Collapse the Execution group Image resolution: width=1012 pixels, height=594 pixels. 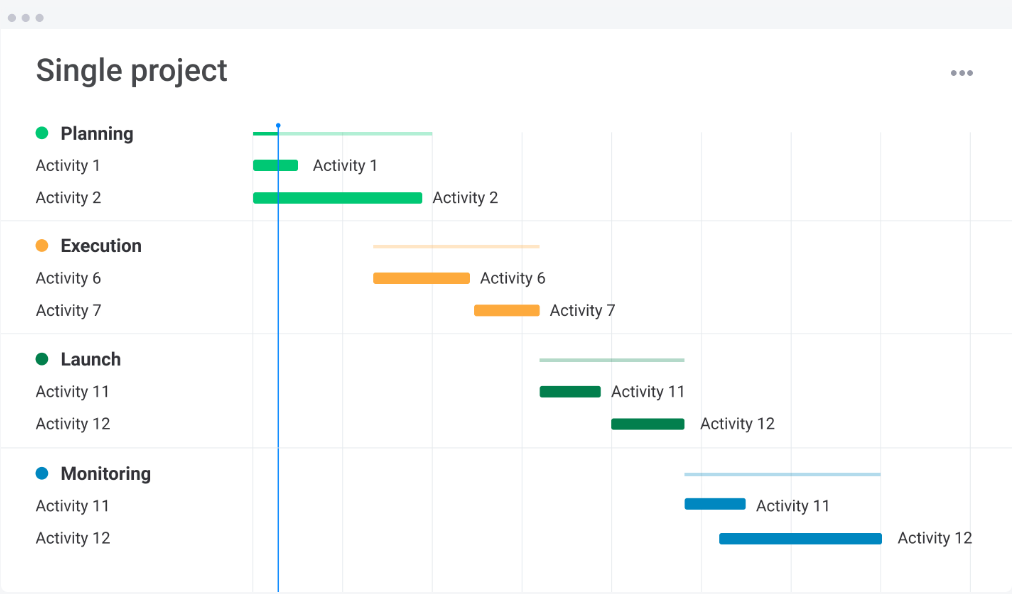click(101, 245)
